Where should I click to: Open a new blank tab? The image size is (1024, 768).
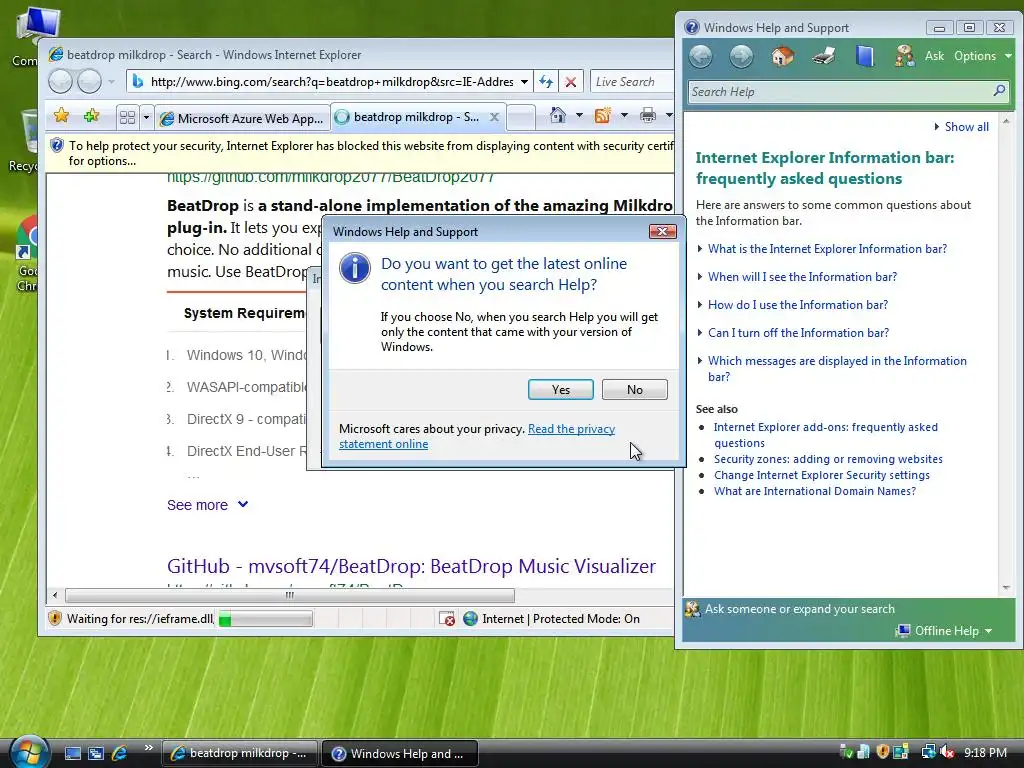(520, 118)
